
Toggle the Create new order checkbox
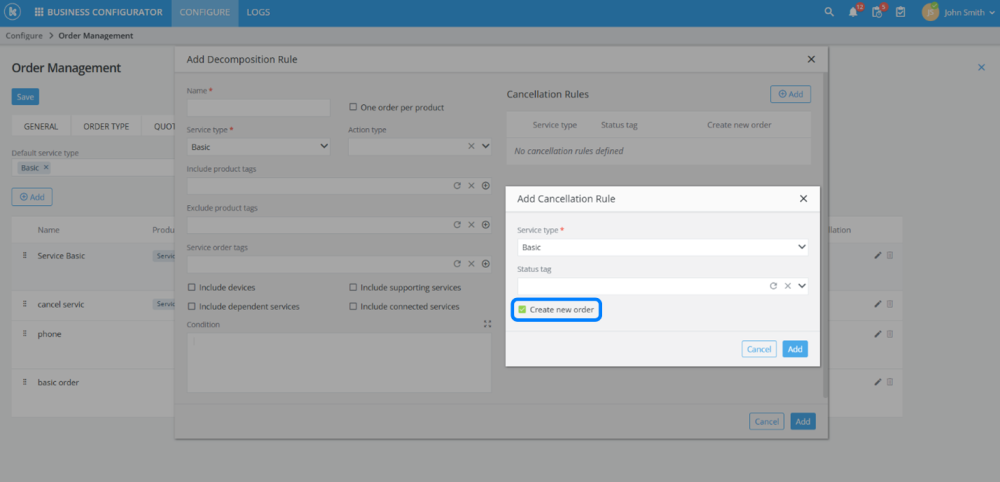tap(522, 310)
